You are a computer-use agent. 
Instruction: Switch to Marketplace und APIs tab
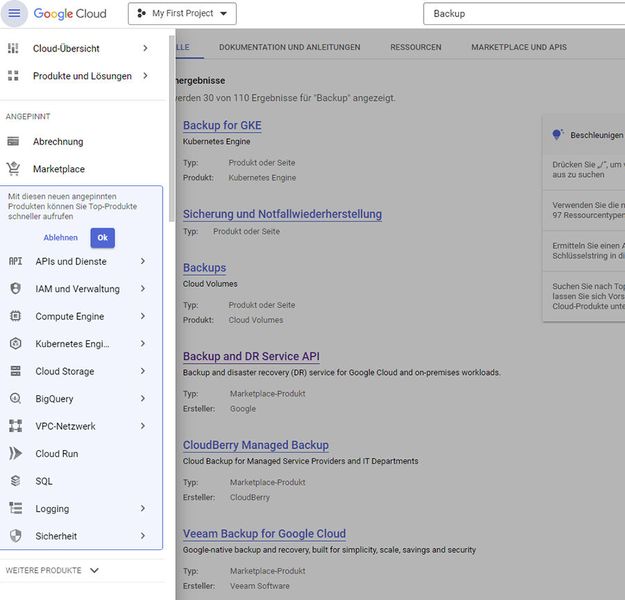pyautogui.click(x=519, y=47)
